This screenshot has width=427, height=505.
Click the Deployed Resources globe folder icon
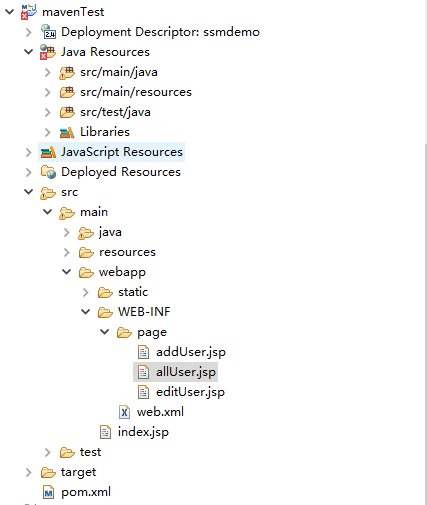(48, 172)
